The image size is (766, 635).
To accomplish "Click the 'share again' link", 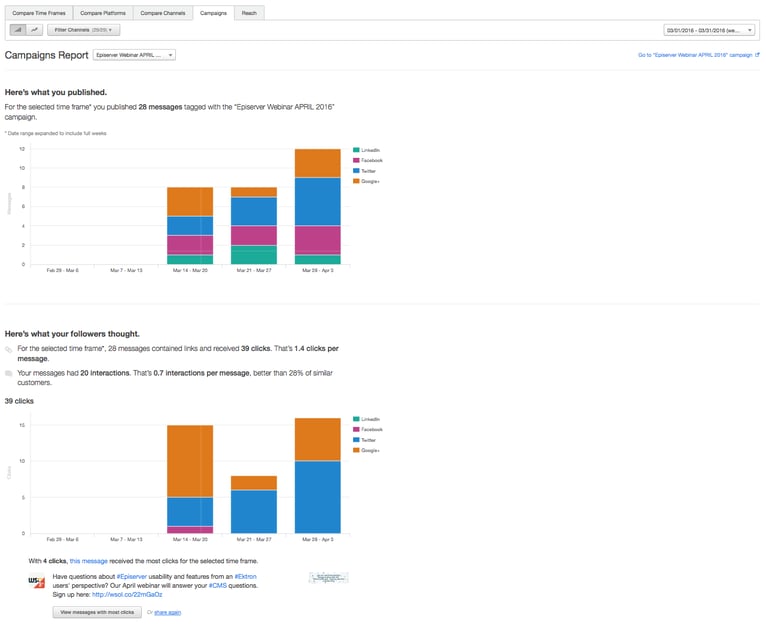I will [x=168, y=613].
